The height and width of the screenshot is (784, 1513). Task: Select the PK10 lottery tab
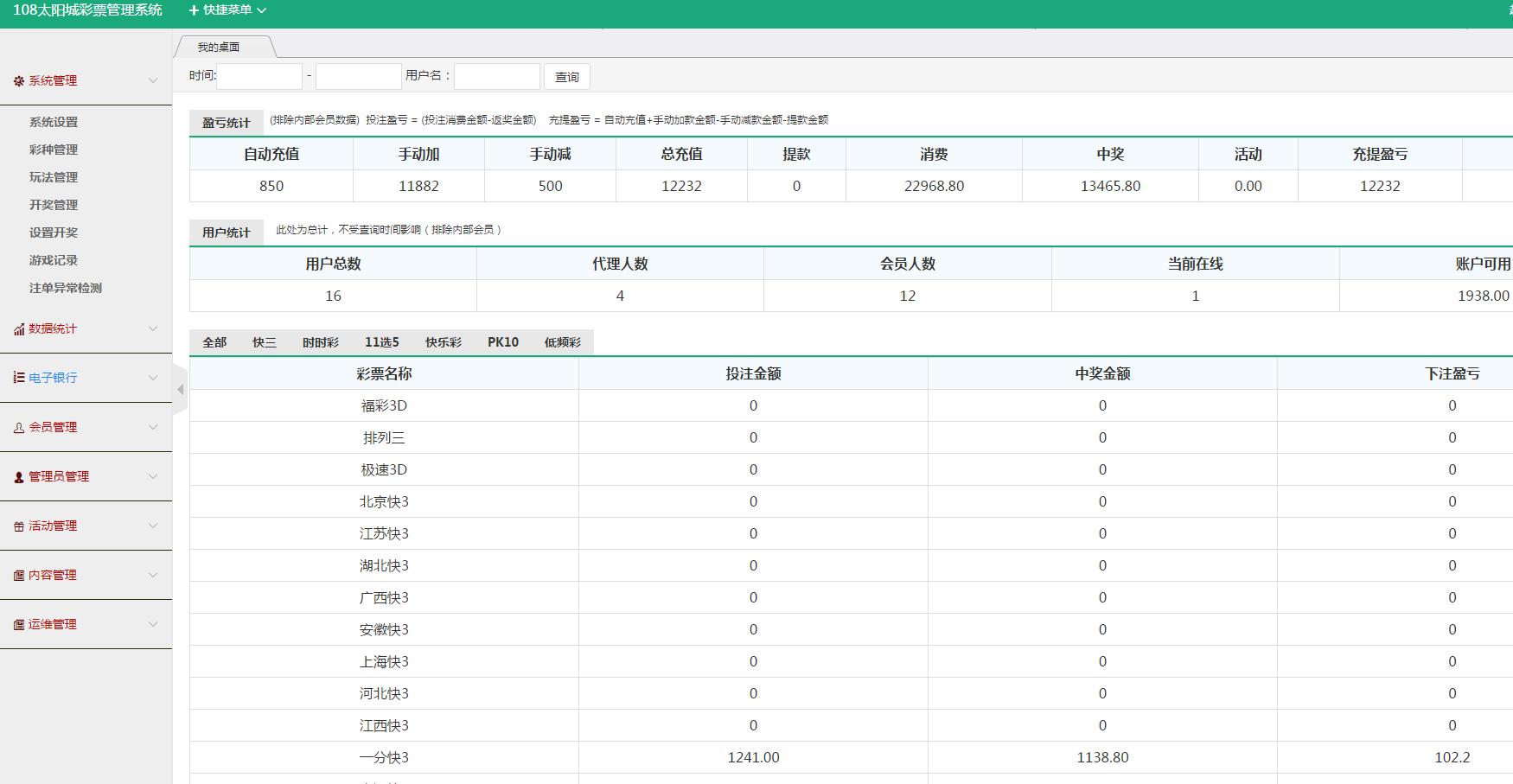[x=502, y=342]
